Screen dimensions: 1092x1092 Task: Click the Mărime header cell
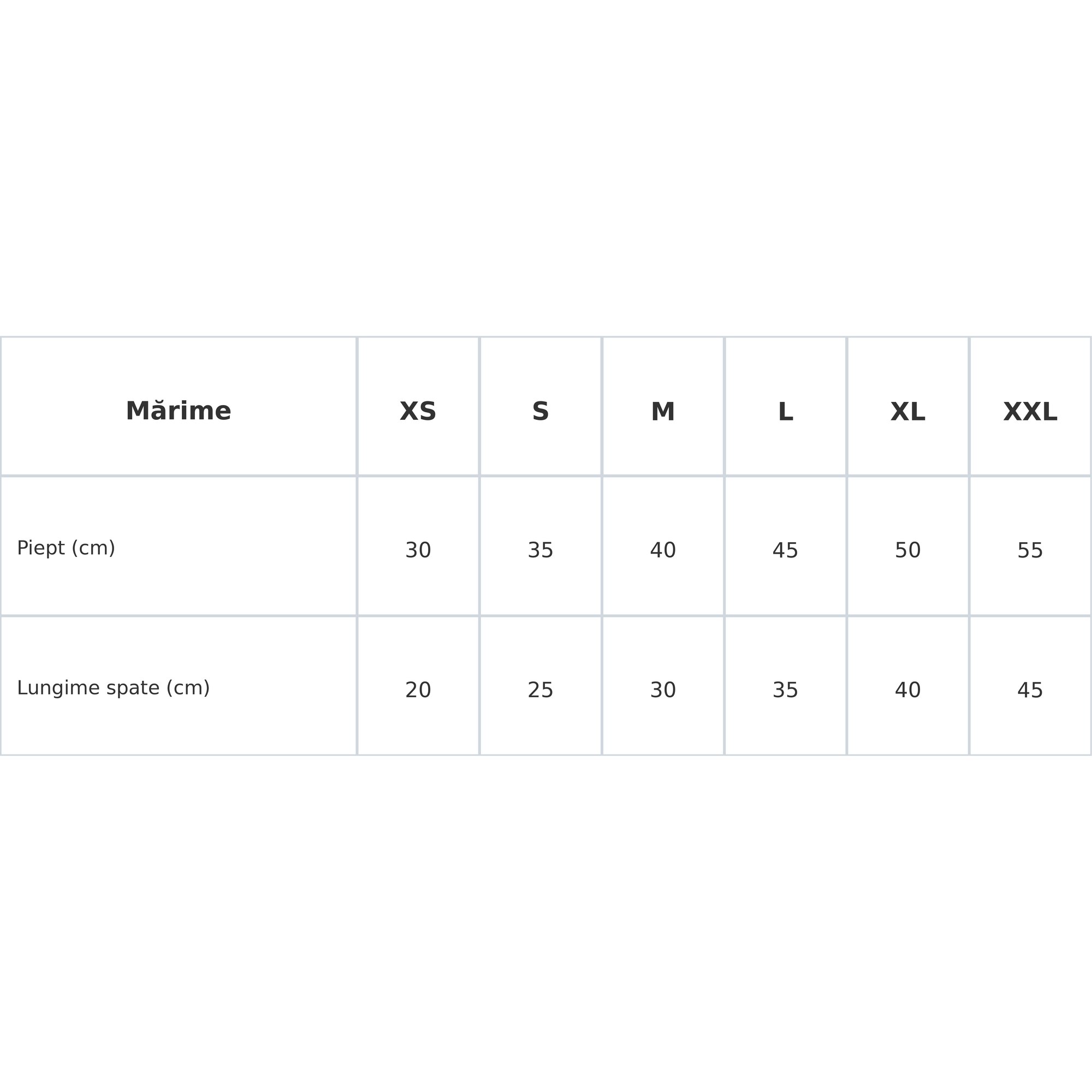pos(178,411)
